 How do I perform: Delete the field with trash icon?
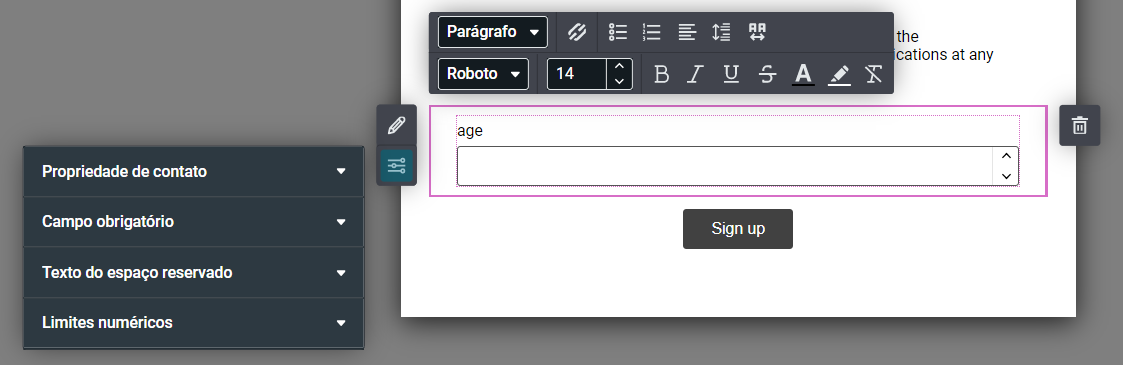tap(1079, 125)
